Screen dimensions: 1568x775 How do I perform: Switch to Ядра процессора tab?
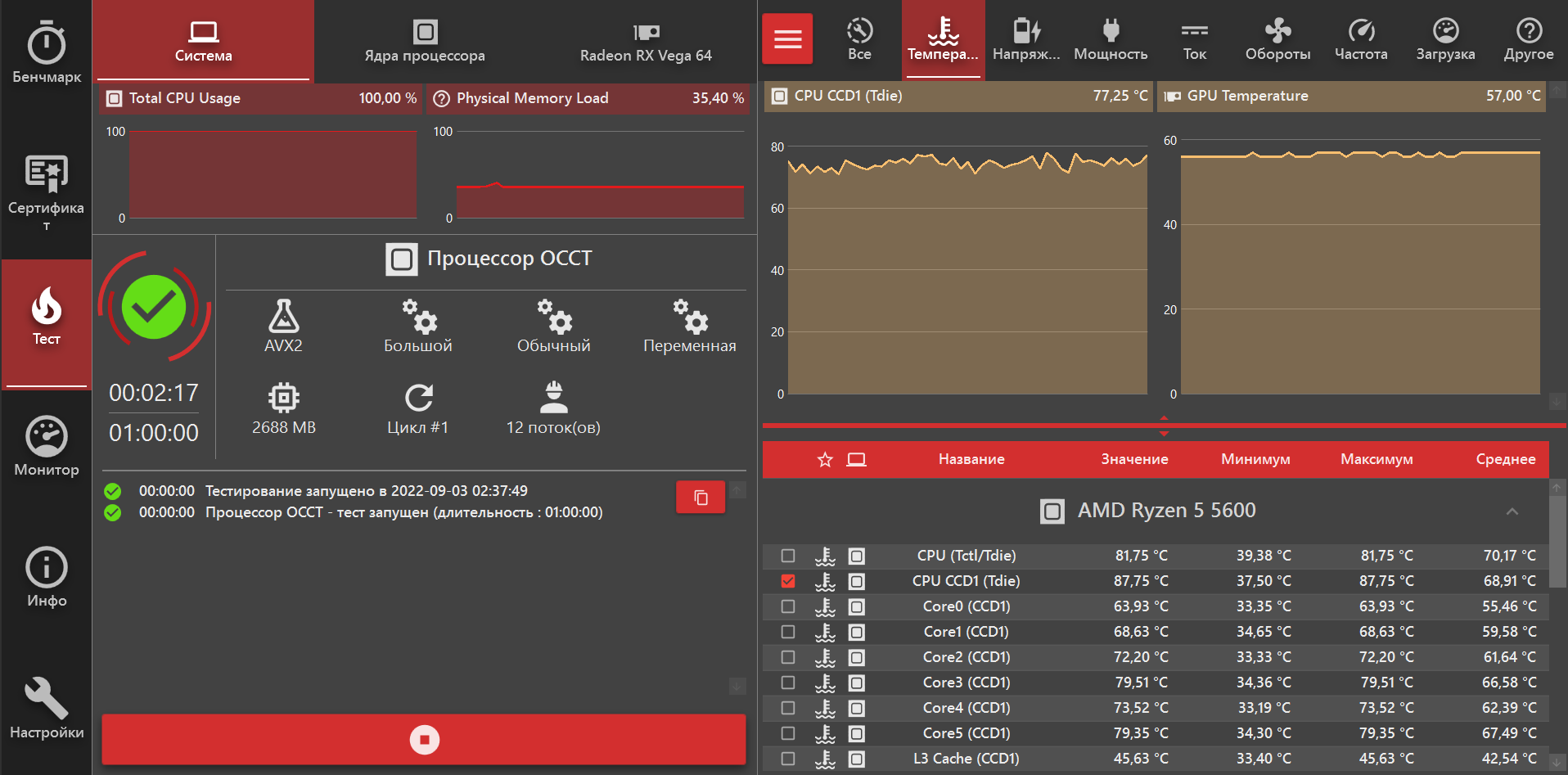pos(425,41)
